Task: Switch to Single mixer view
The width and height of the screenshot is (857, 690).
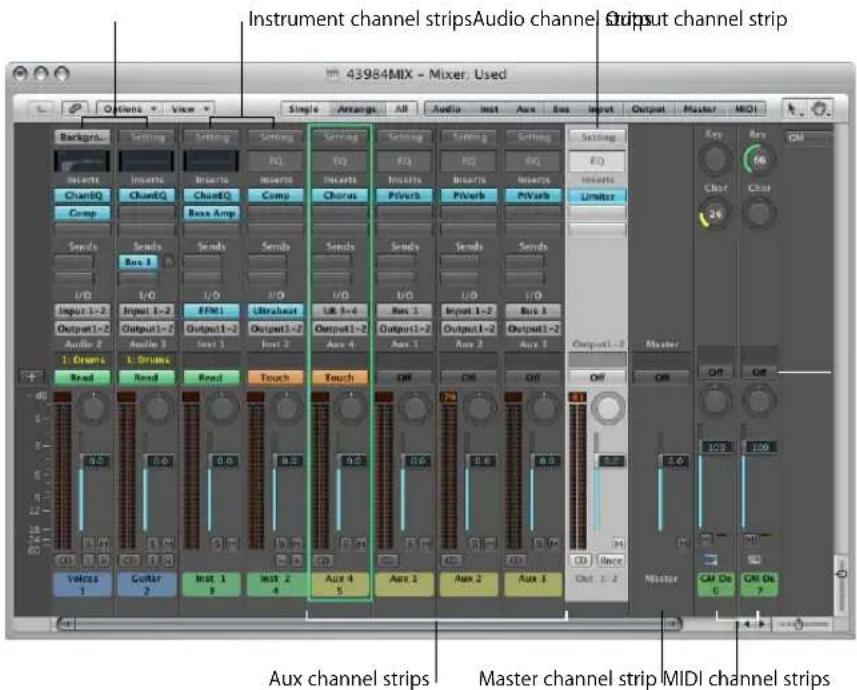Action: click(304, 109)
